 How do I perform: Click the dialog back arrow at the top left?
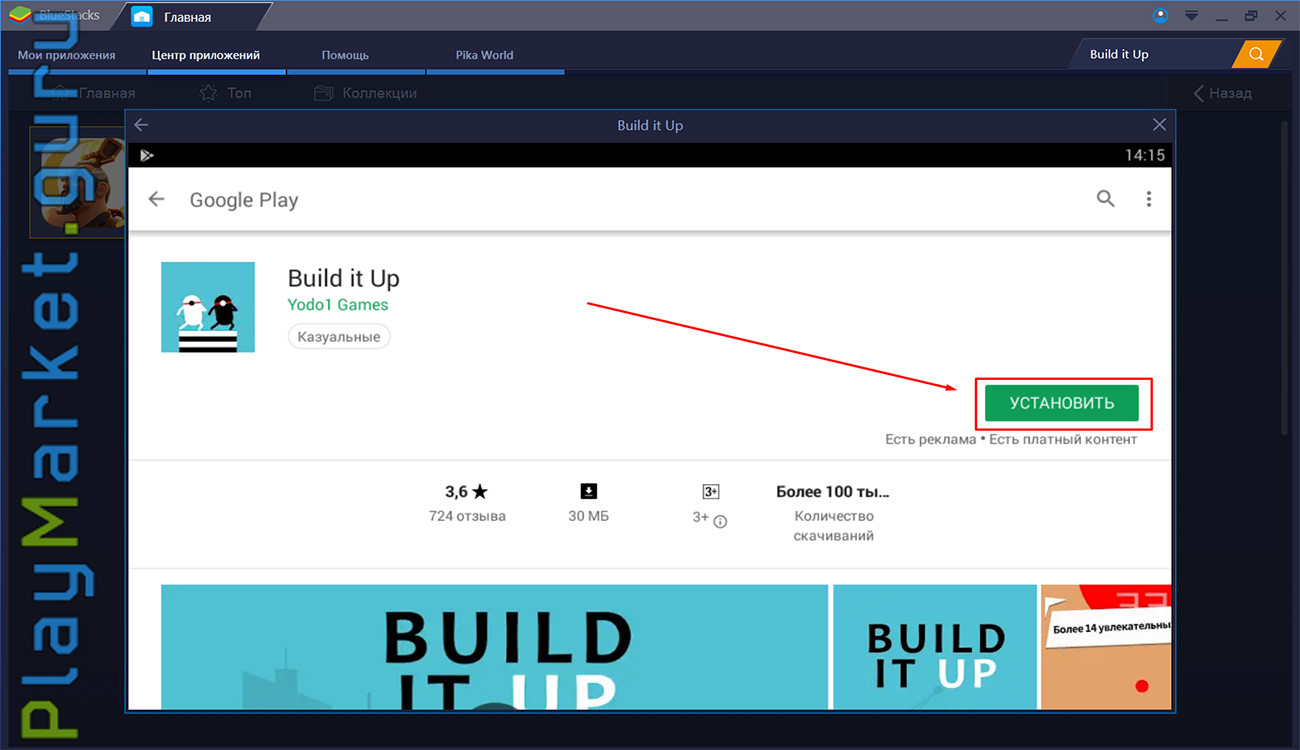141,125
